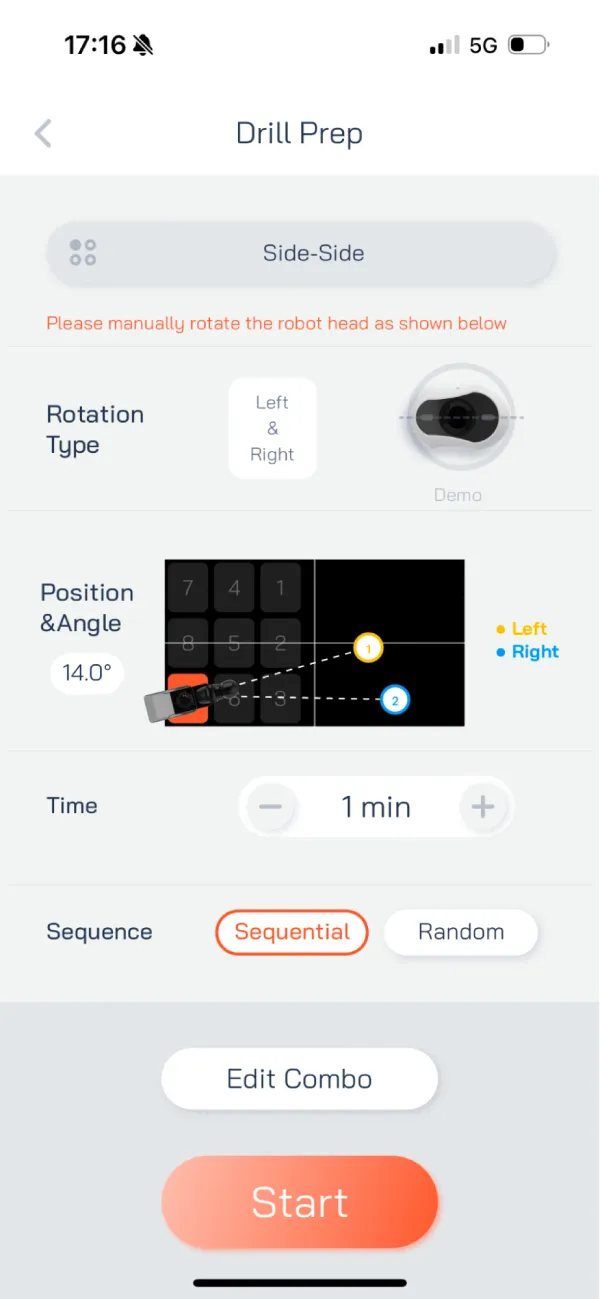Tap blue landing point 2 marker
The height and width of the screenshot is (1299, 600).
(395, 700)
